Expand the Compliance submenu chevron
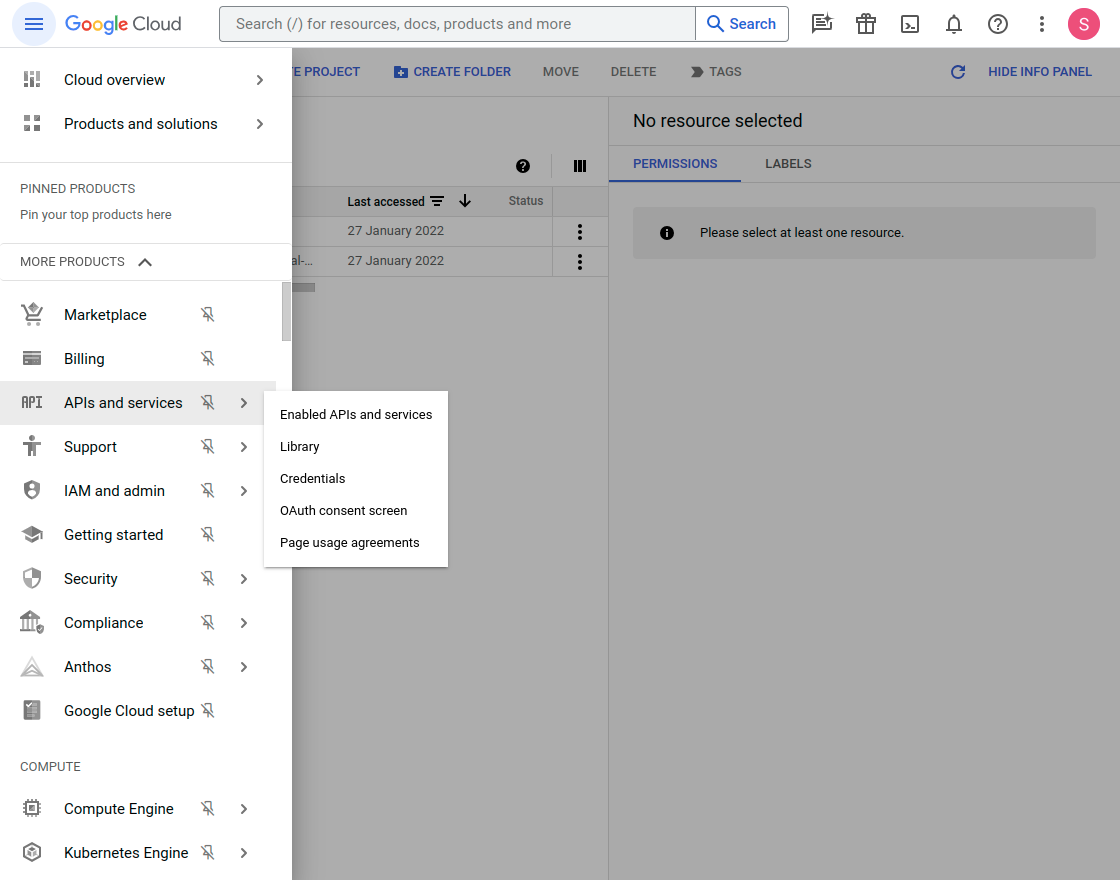 244,623
